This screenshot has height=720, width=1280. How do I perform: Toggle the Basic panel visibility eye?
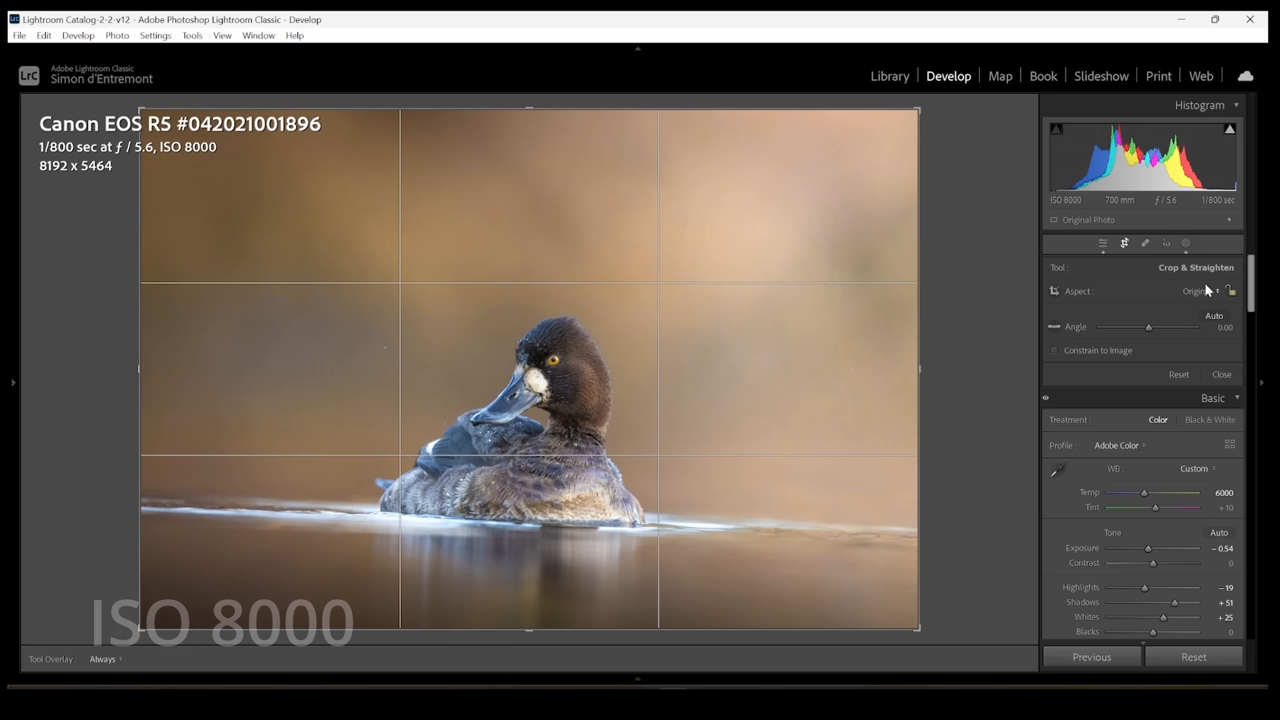(x=1046, y=398)
